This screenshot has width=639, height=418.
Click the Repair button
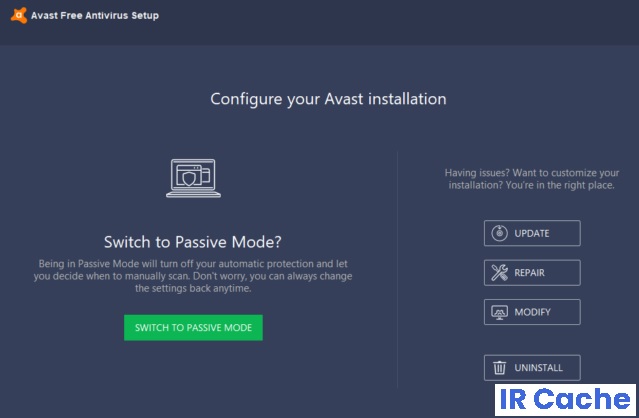tap(532, 273)
